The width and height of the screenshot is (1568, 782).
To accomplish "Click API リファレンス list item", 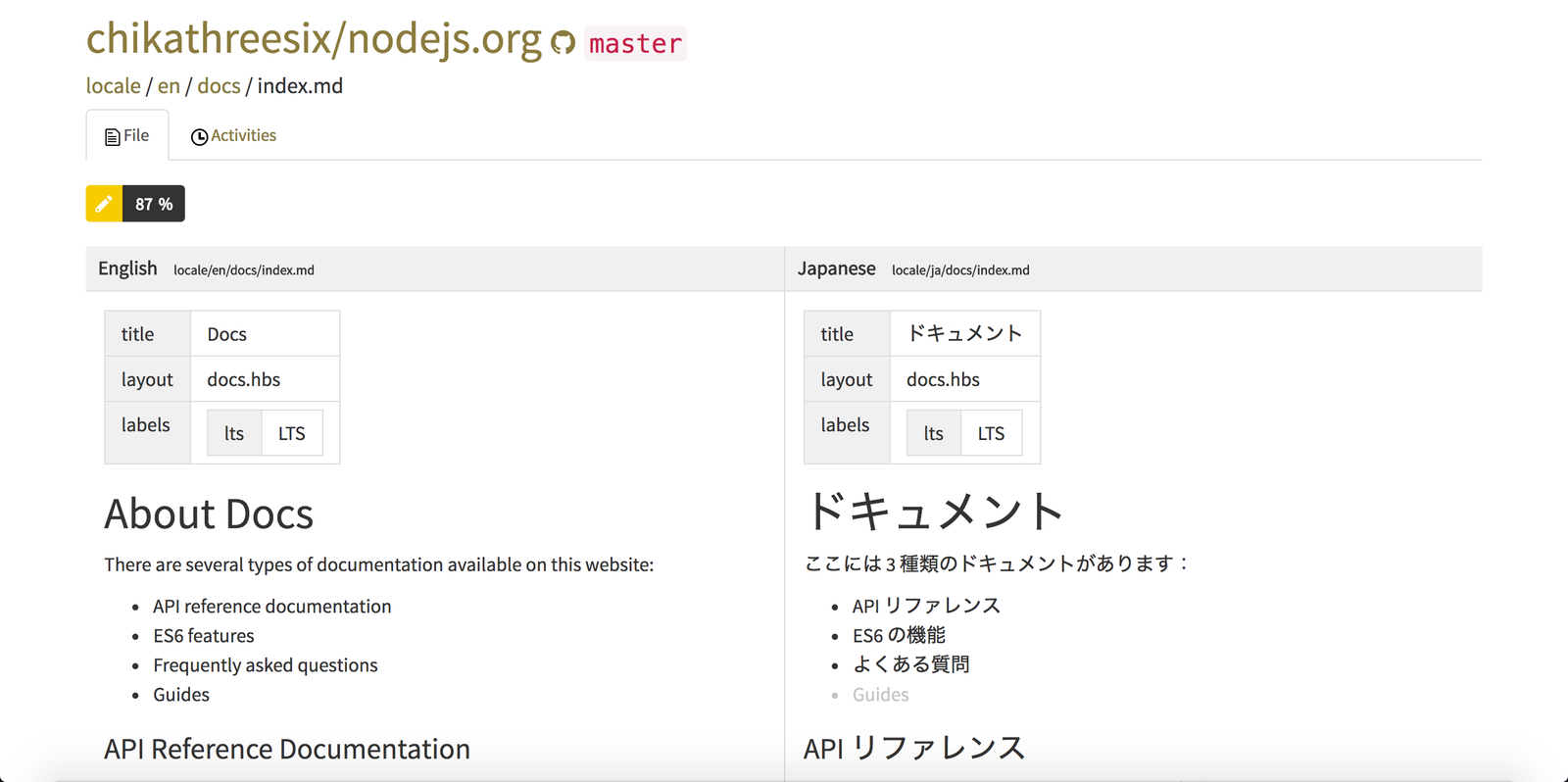I will tap(926, 606).
